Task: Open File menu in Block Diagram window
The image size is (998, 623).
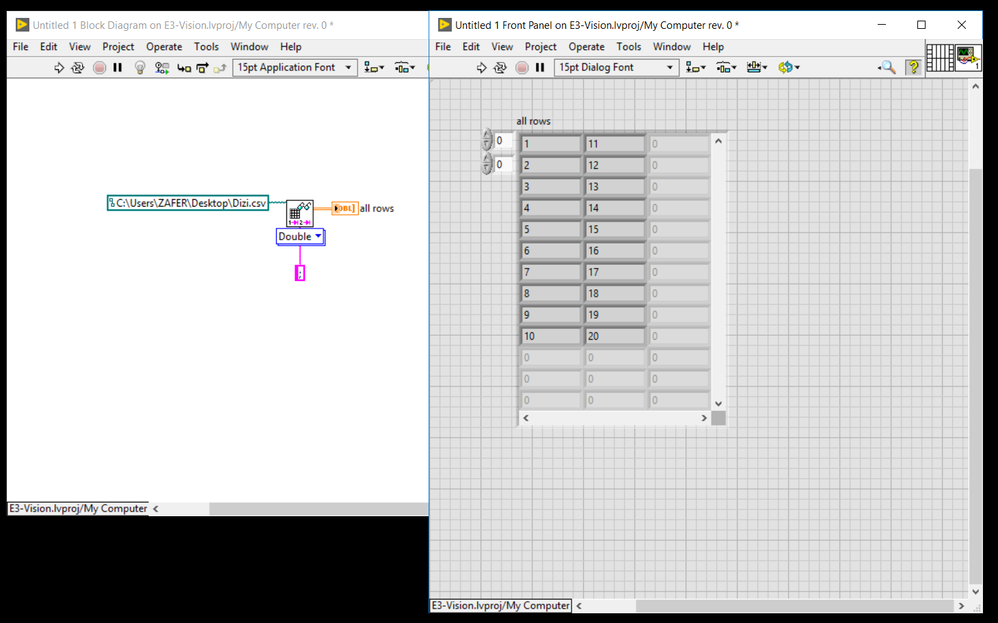Action: point(20,46)
